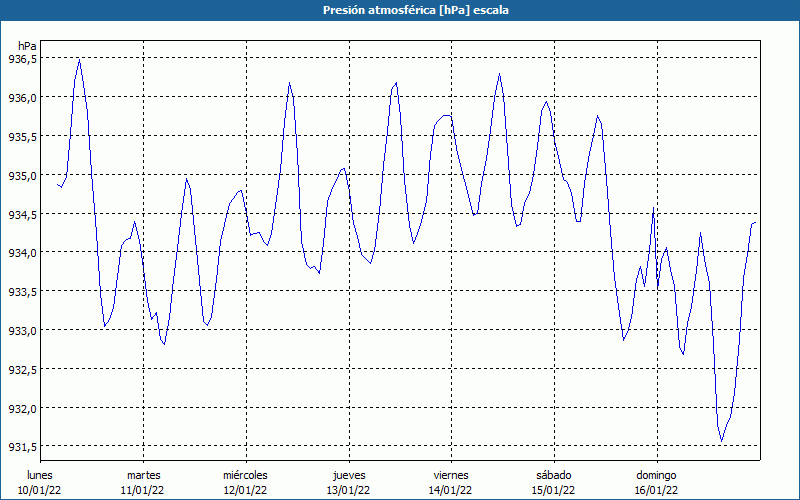Click the date 14/01/22
Viewport: 800px width, 500px height.
point(451,490)
